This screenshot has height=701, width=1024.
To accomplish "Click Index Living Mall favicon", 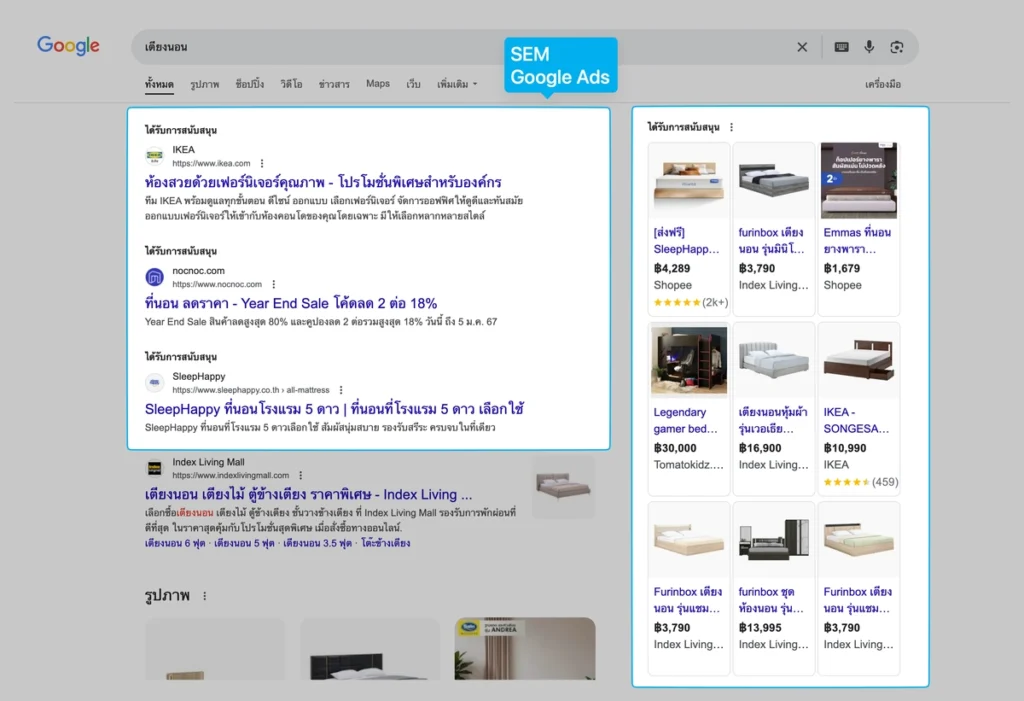I will pyautogui.click(x=155, y=468).
